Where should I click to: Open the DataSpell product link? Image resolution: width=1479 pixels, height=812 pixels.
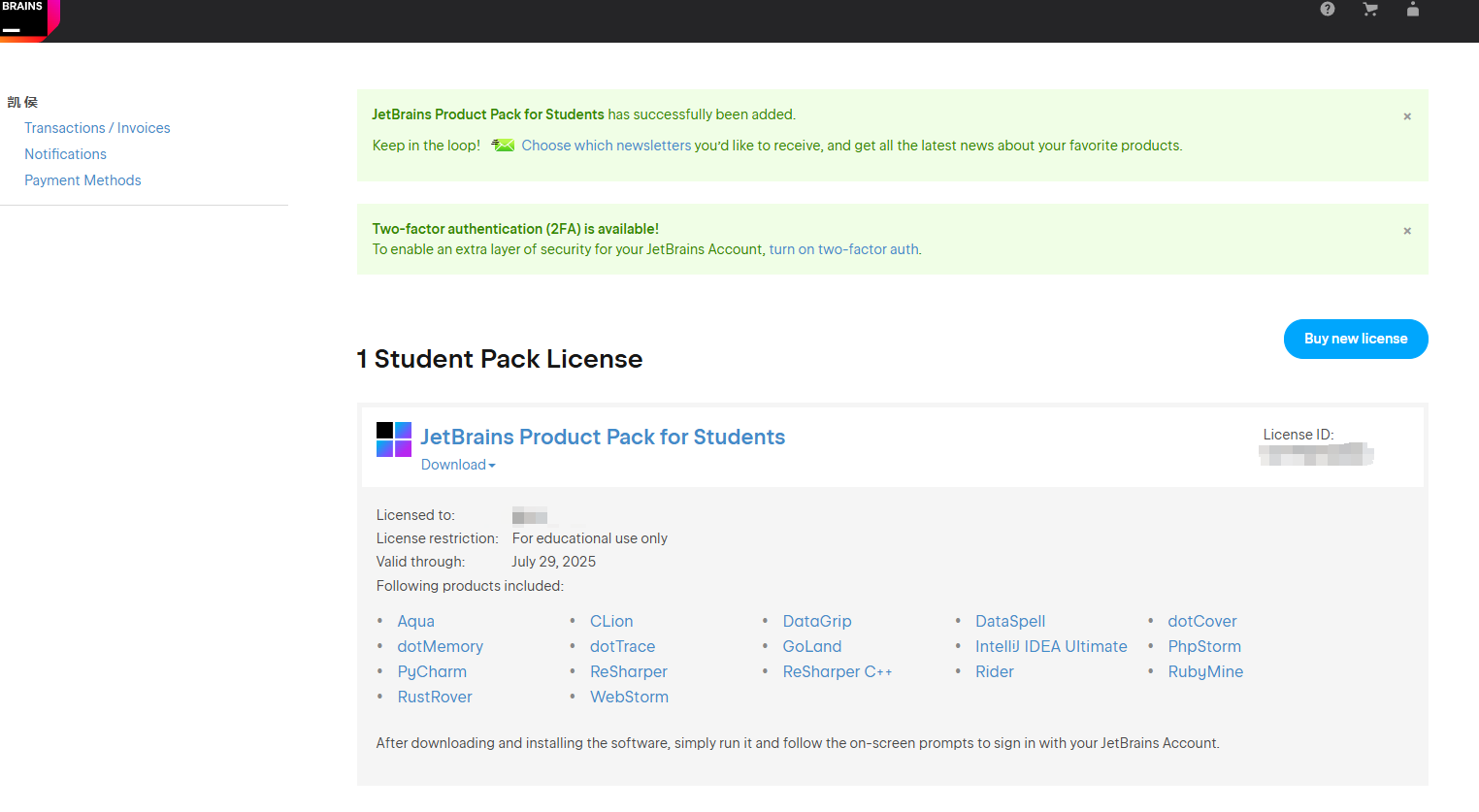click(1010, 621)
